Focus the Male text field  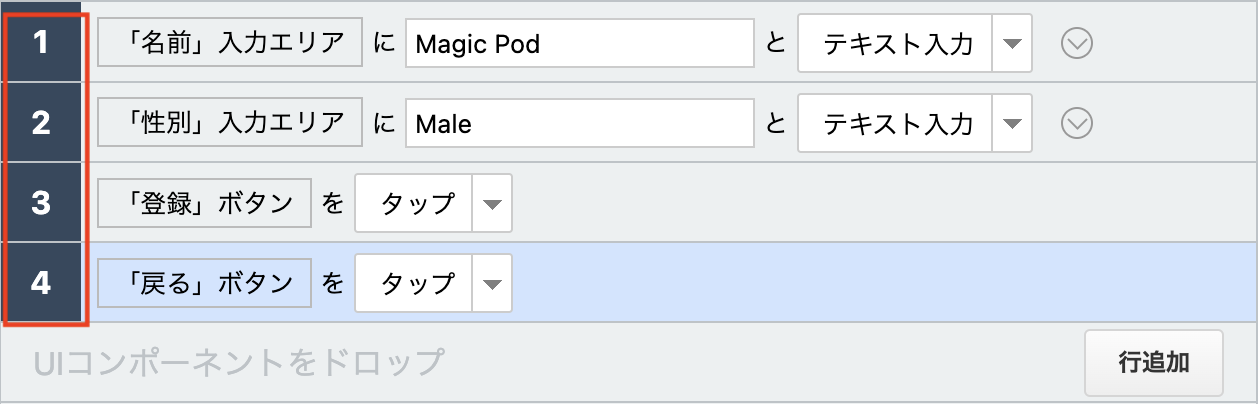pos(579,123)
